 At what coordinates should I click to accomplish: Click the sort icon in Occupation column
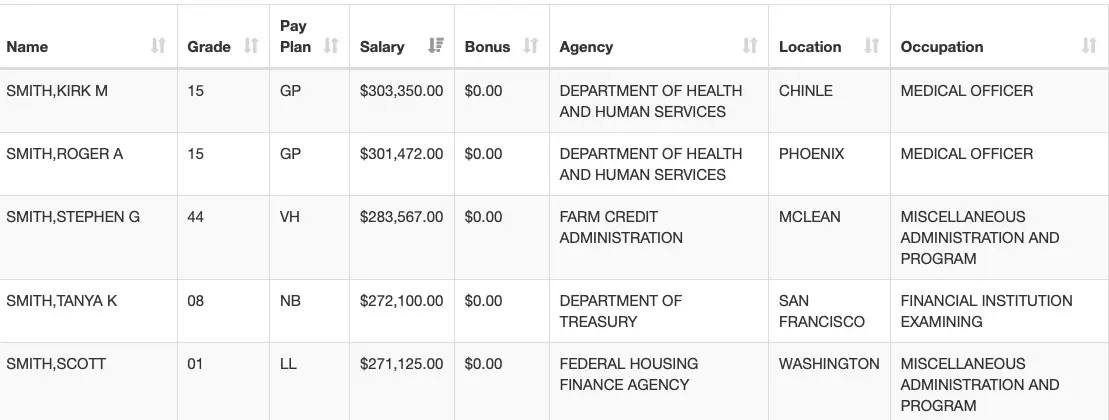point(1089,46)
